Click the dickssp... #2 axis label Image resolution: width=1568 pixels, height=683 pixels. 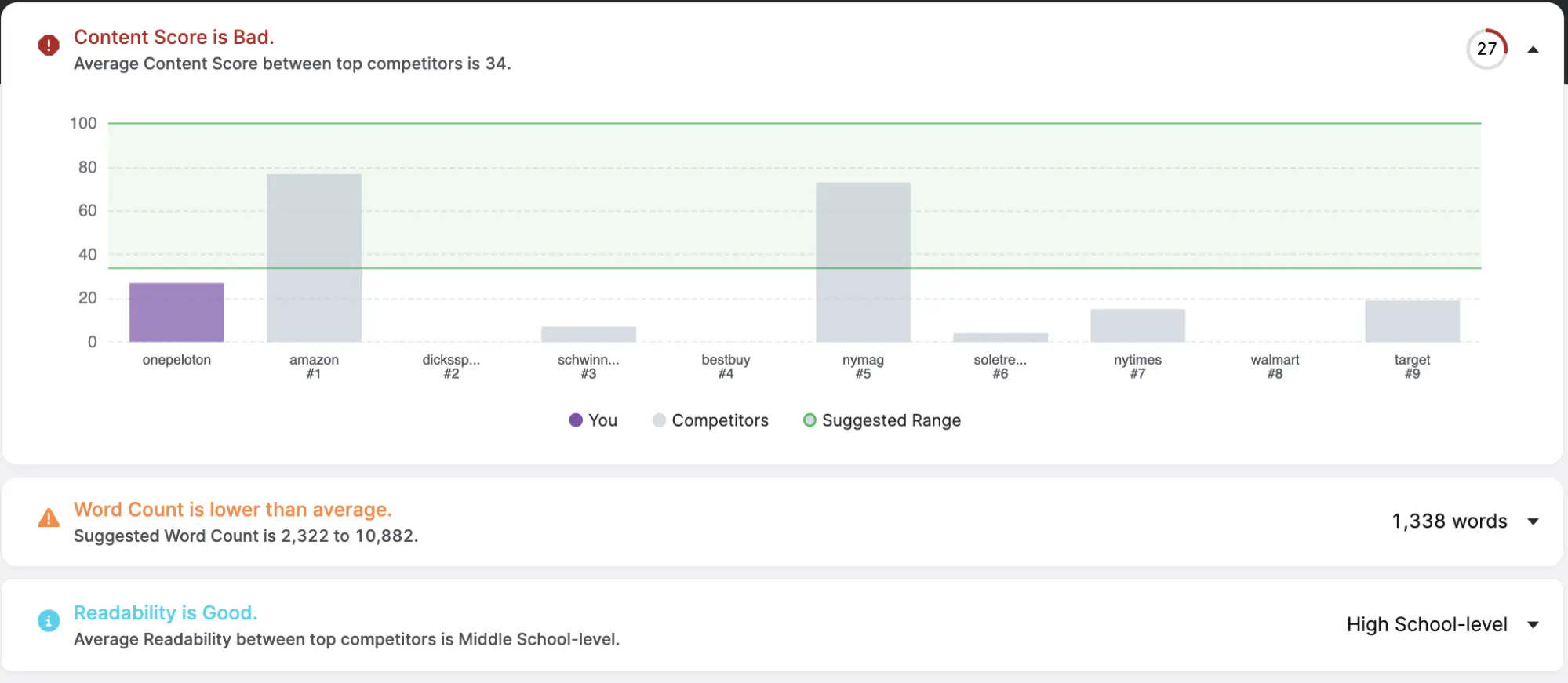(x=451, y=366)
